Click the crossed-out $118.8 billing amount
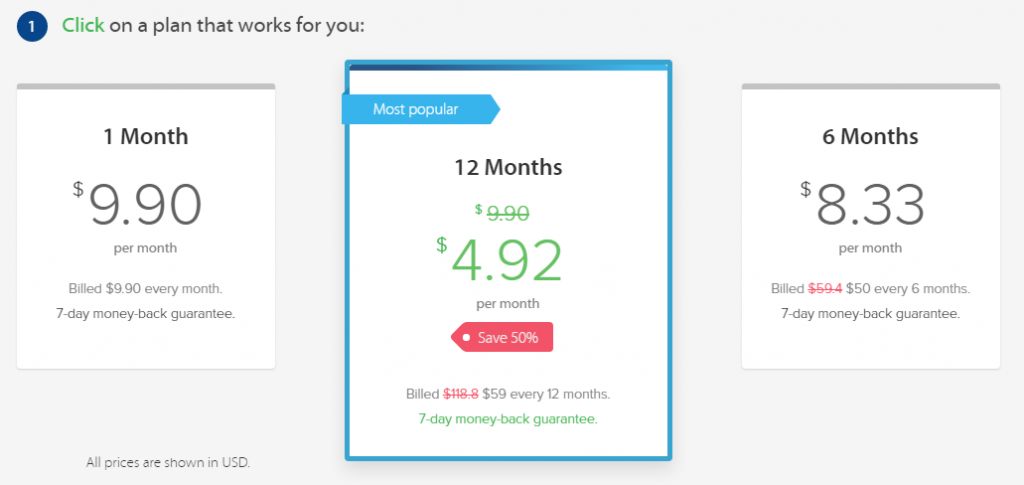Screen dimensions: 1024x485 [x=461, y=394]
